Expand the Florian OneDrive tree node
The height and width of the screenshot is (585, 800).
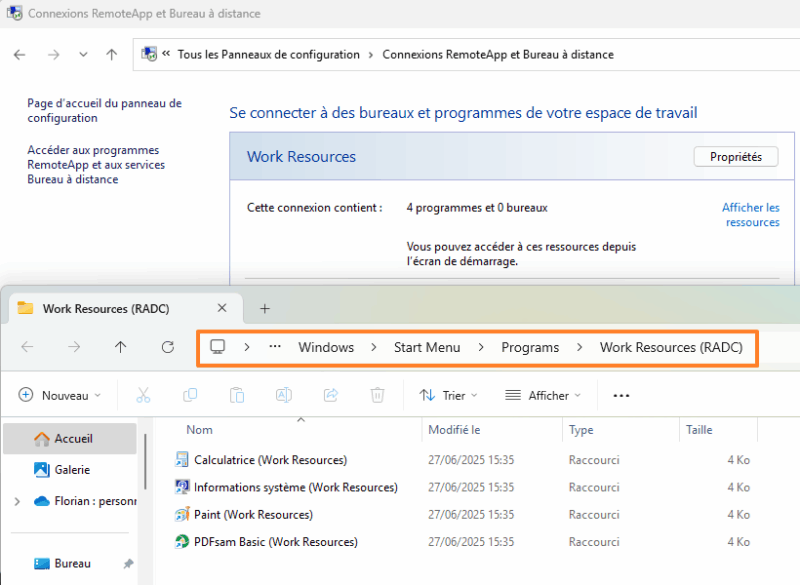17,501
